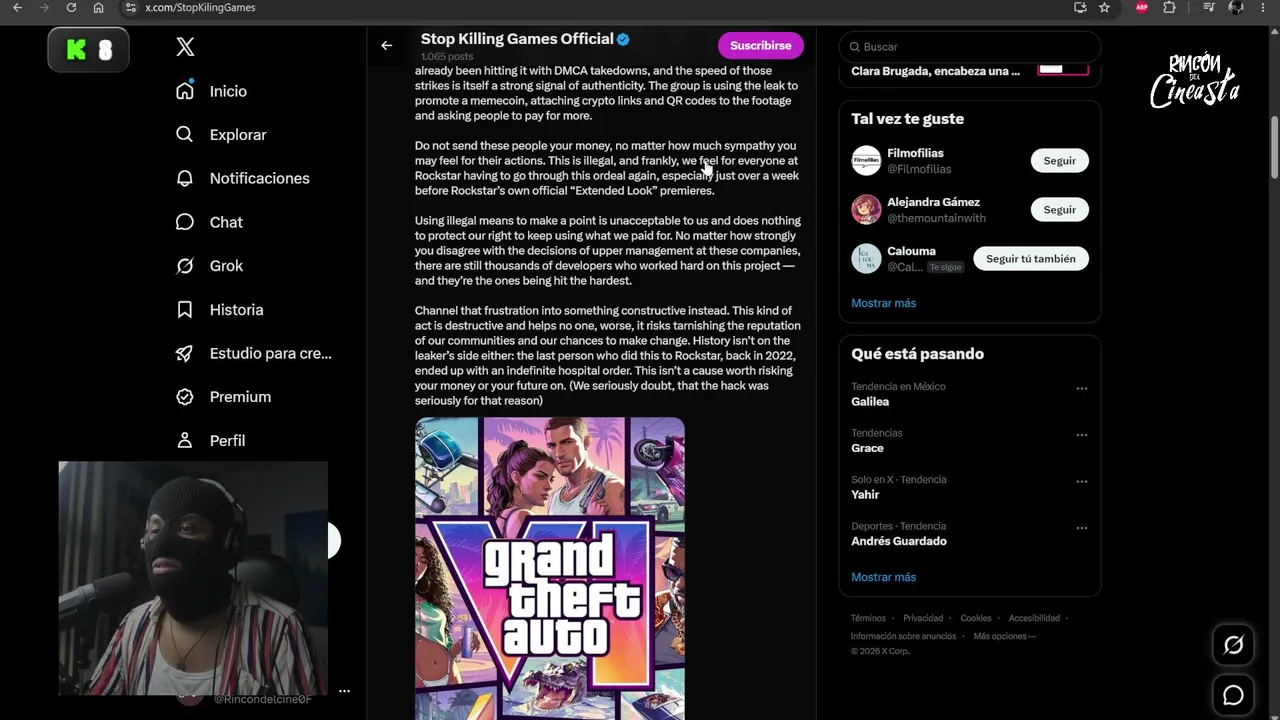Open the Cookies footer link
Image resolution: width=1280 pixels, height=720 pixels.
click(976, 618)
